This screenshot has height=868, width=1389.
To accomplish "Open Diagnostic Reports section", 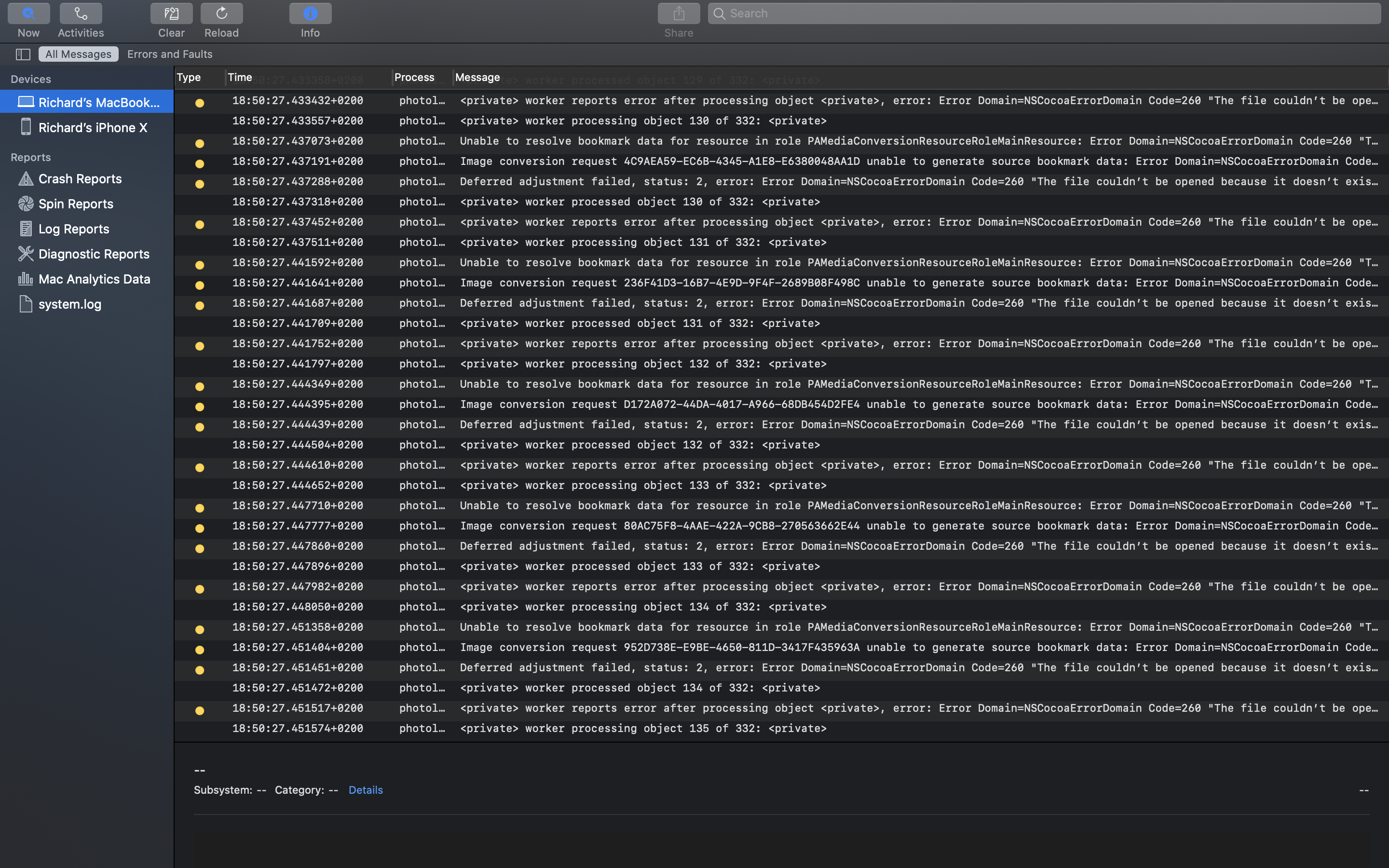I will point(94,254).
